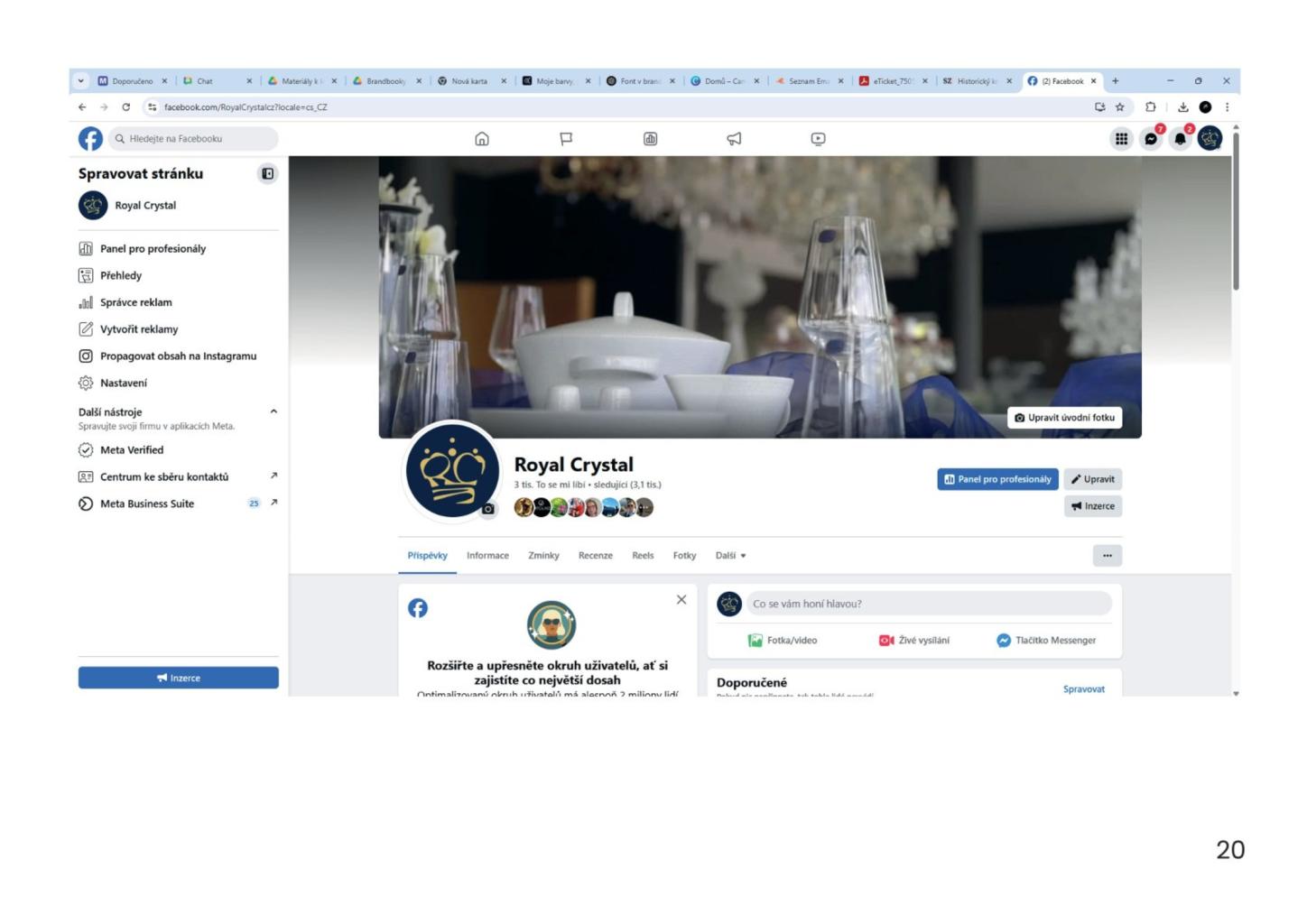Click the Hledejte na Facebooku search field
Viewport: 1307px width, 924px height.
coord(196,139)
